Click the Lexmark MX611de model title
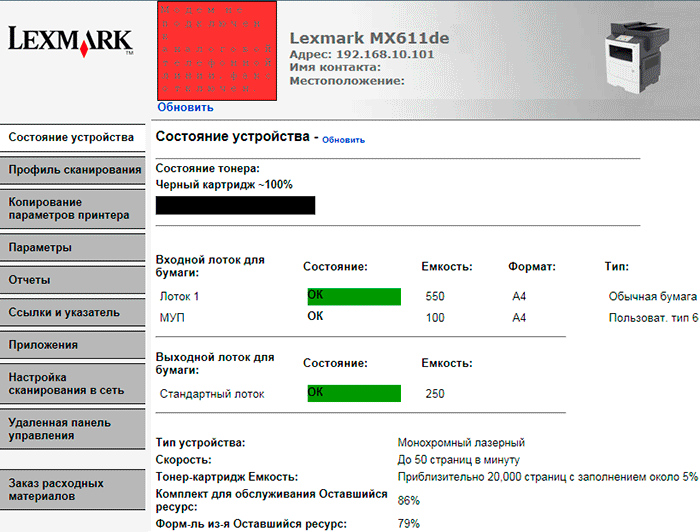This screenshot has height=532, width=700. 369,38
